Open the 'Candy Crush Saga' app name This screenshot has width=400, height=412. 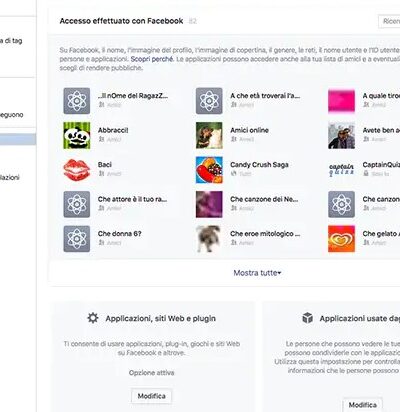[259, 164]
